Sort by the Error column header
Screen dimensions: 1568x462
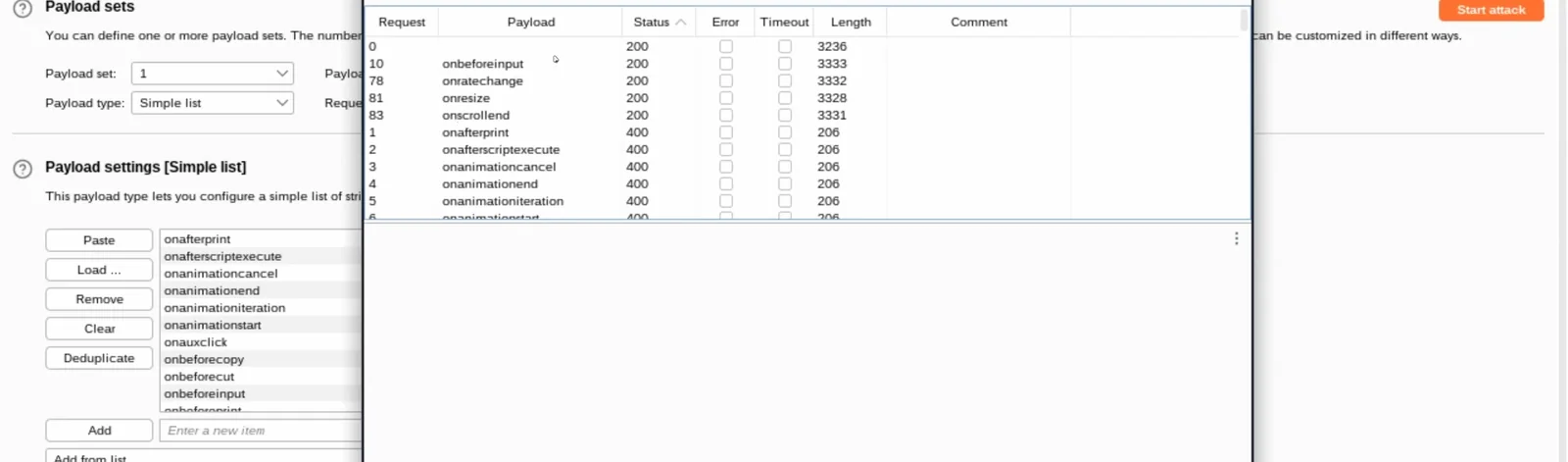pyautogui.click(x=725, y=22)
